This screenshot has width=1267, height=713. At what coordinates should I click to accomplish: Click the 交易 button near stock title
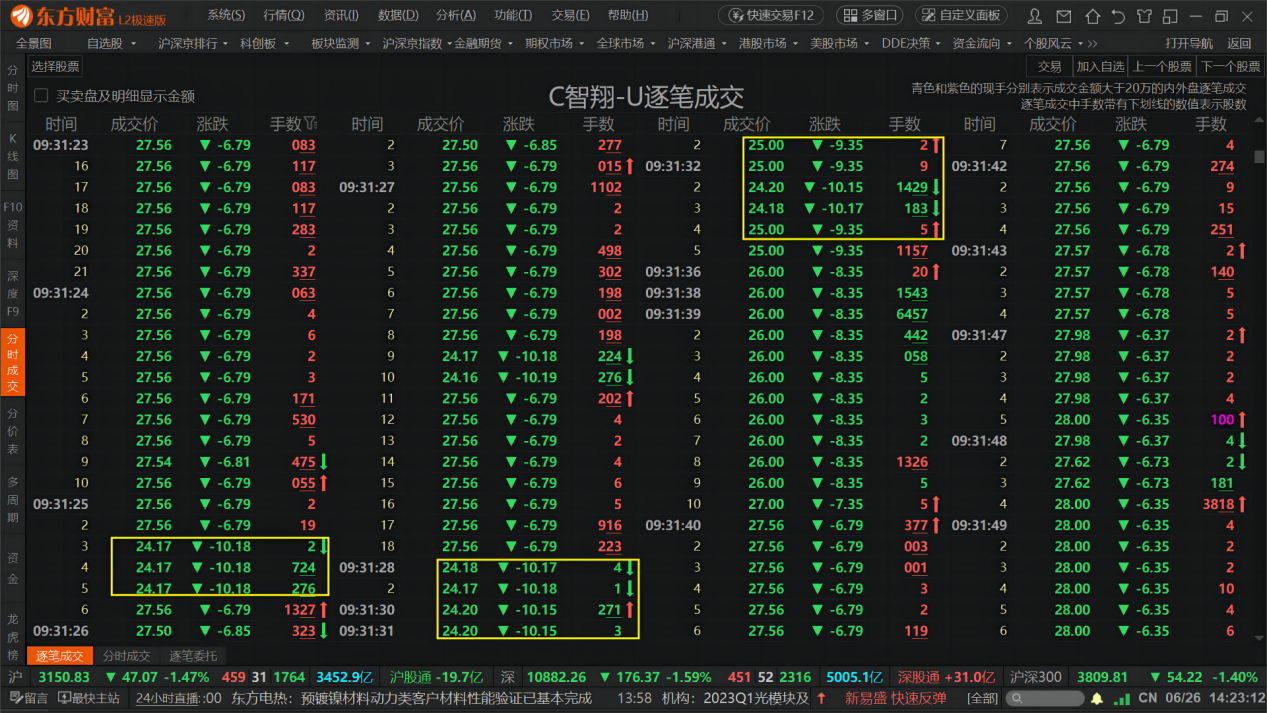point(1049,67)
